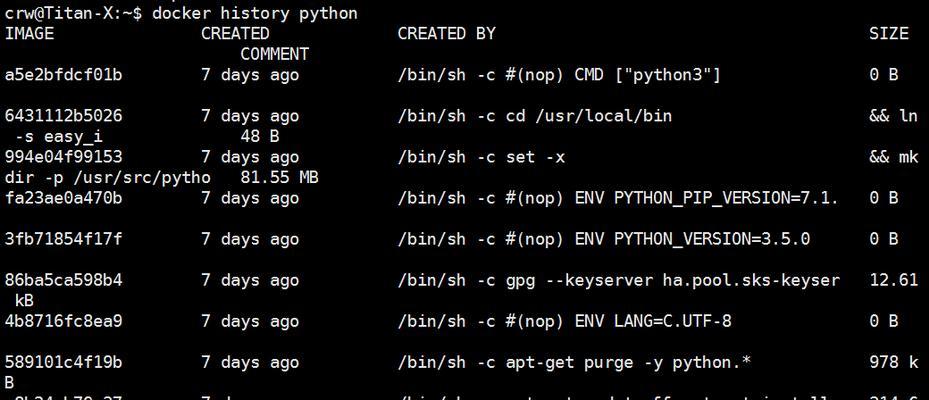929x400 pixels.
Task: Select the IMAGE column header
Action: (29, 34)
